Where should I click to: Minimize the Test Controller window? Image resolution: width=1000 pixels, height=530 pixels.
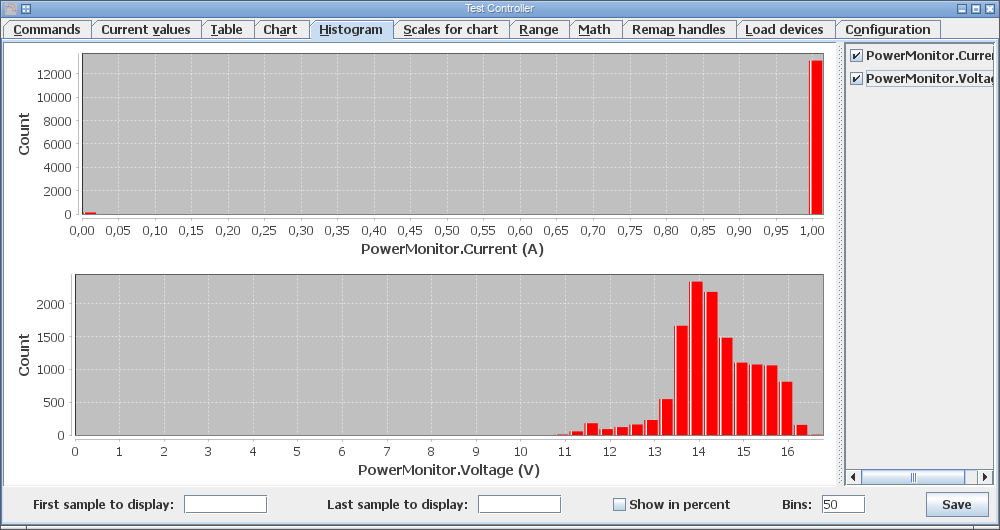tap(963, 9)
